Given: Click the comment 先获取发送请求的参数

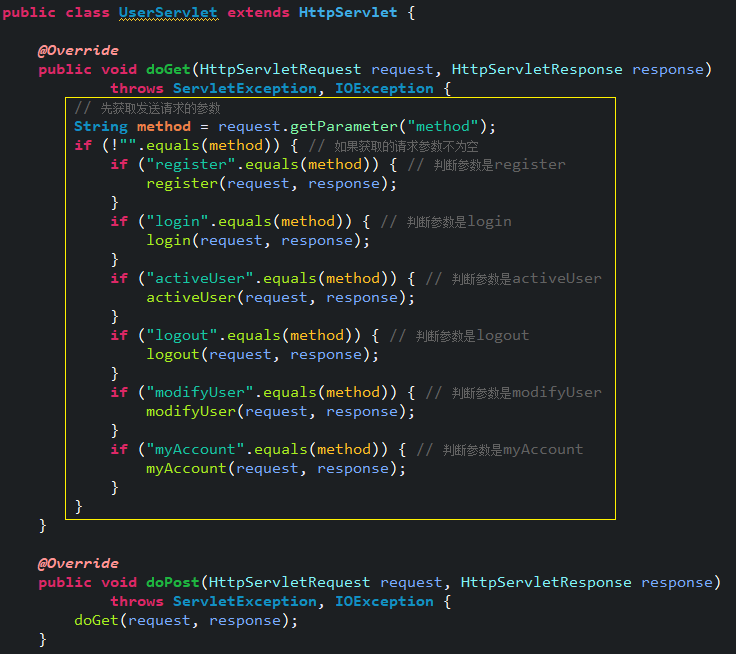Looking at the screenshot, I should [147, 108].
